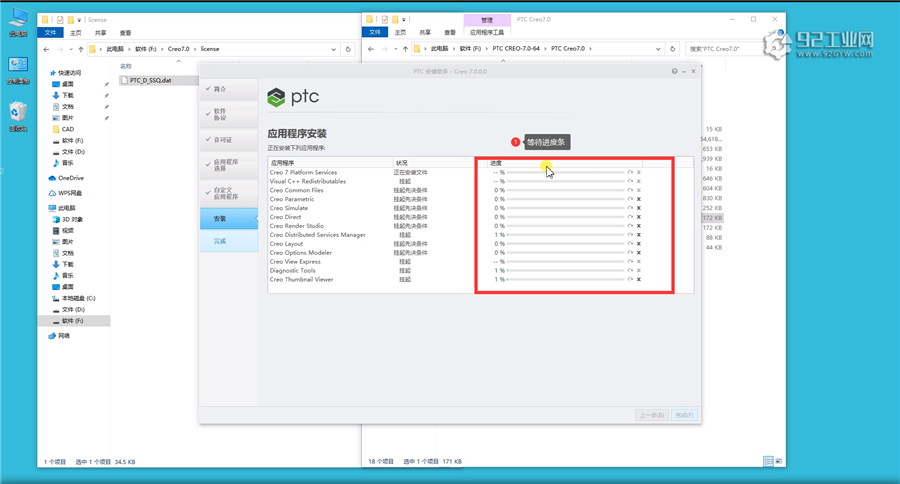Open help in the PTC installer title bar
Image resolution: width=900 pixels, height=484 pixels.
[674, 71]
